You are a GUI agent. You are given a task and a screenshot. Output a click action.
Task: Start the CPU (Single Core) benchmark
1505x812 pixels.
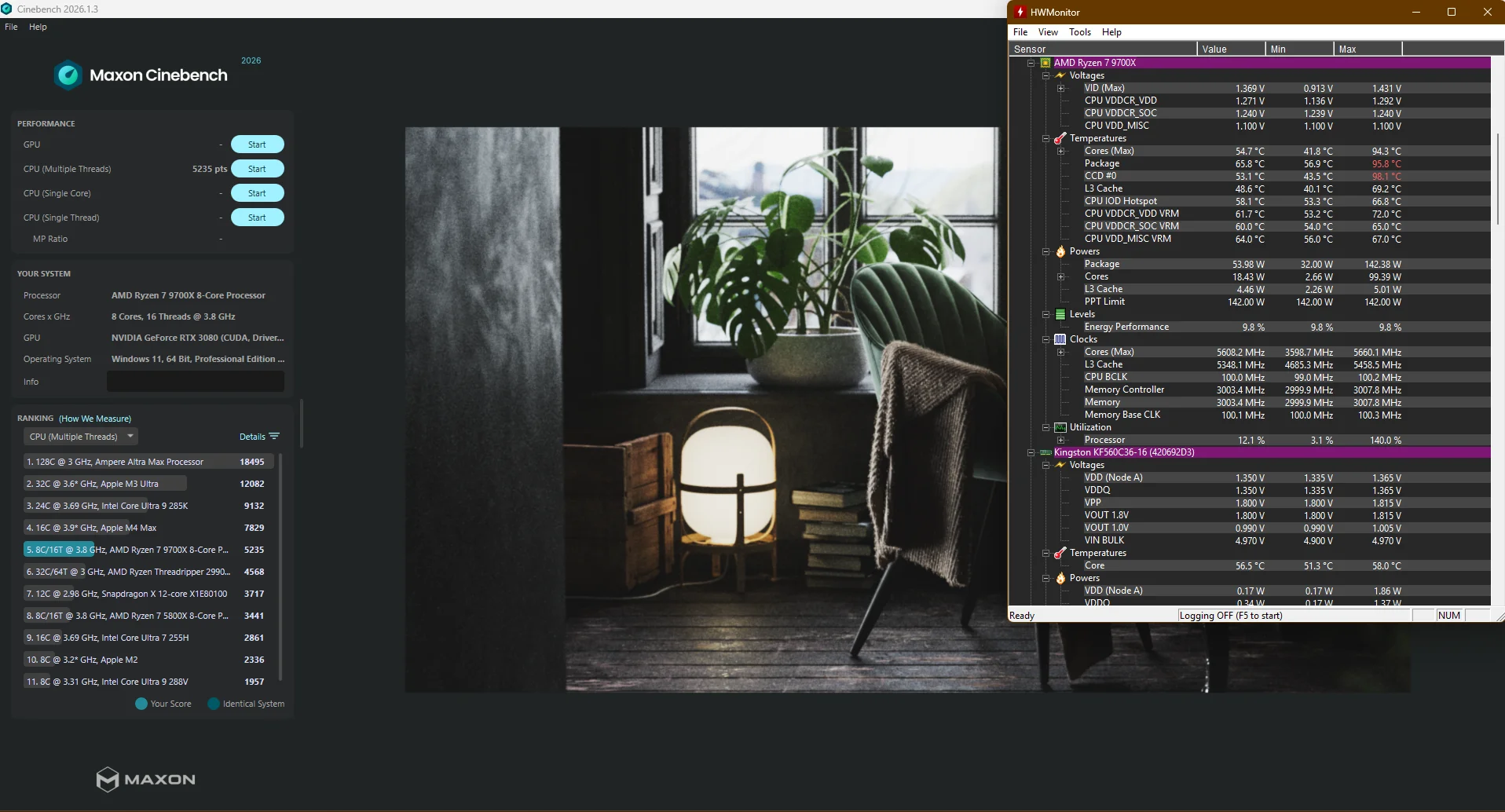(257, 193)
